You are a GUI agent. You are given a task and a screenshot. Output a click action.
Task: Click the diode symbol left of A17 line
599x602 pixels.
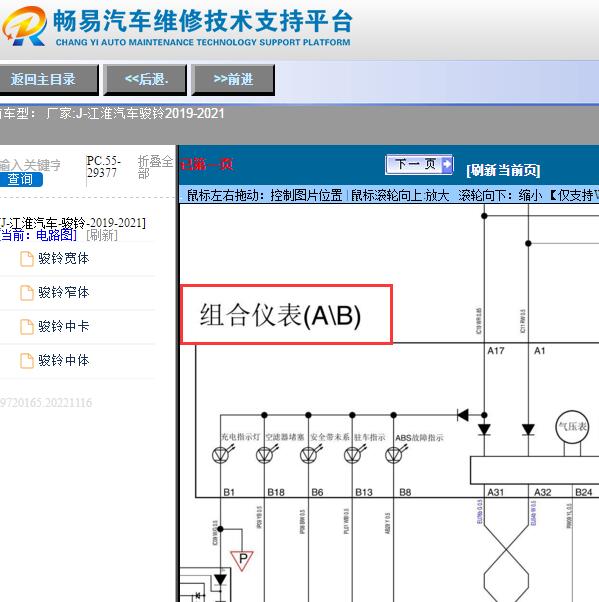click(463, 415)
